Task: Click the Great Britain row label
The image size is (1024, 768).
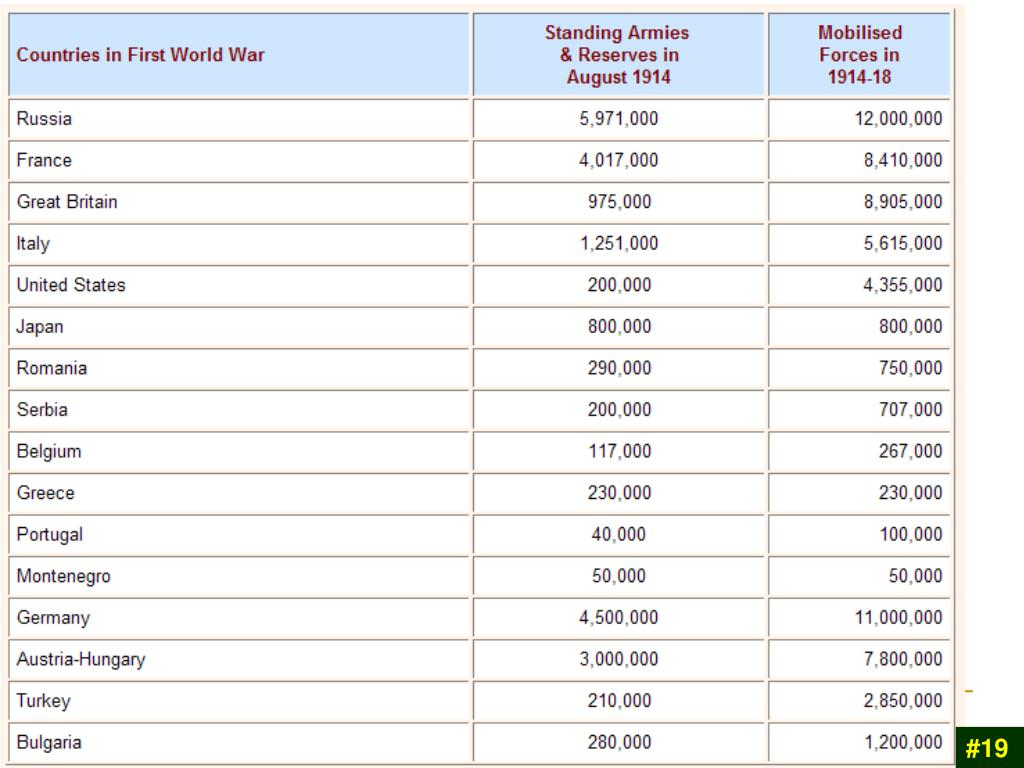Action: [x=67, y=202]
